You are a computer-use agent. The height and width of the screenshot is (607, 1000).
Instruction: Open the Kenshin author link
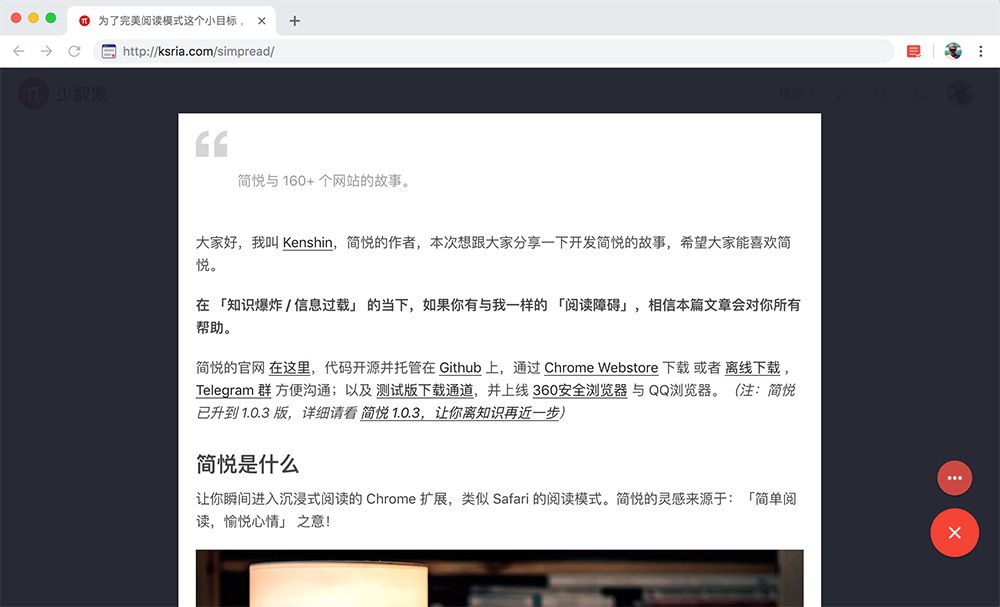click(307, 242)
